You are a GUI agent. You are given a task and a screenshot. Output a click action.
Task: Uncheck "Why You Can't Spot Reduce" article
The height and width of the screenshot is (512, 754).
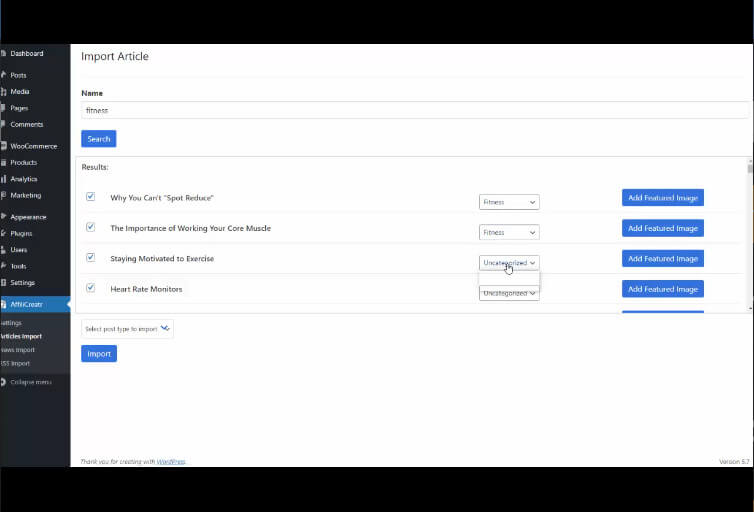tap(90, 197)
